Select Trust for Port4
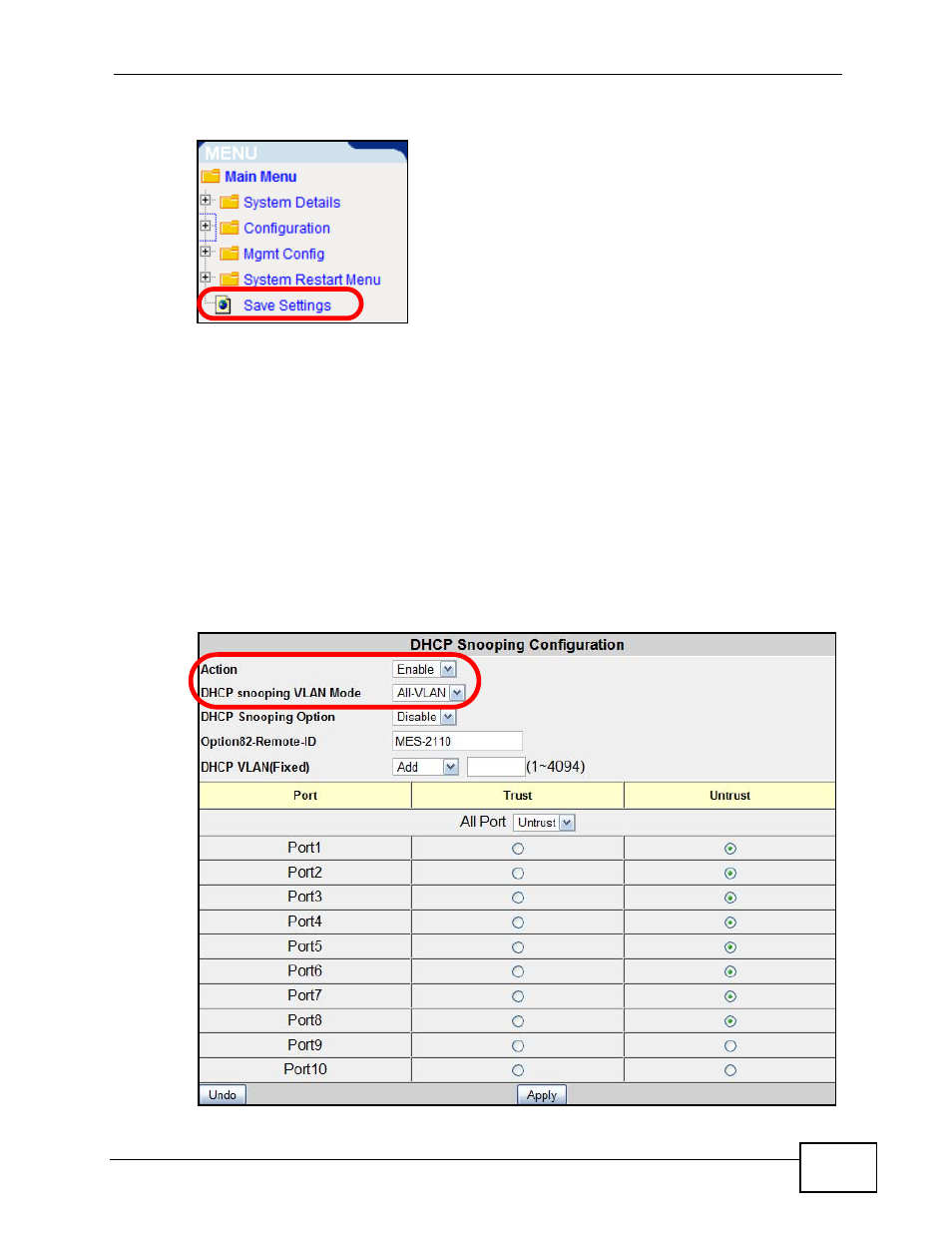952x1233 pixels. pos(518,923)
